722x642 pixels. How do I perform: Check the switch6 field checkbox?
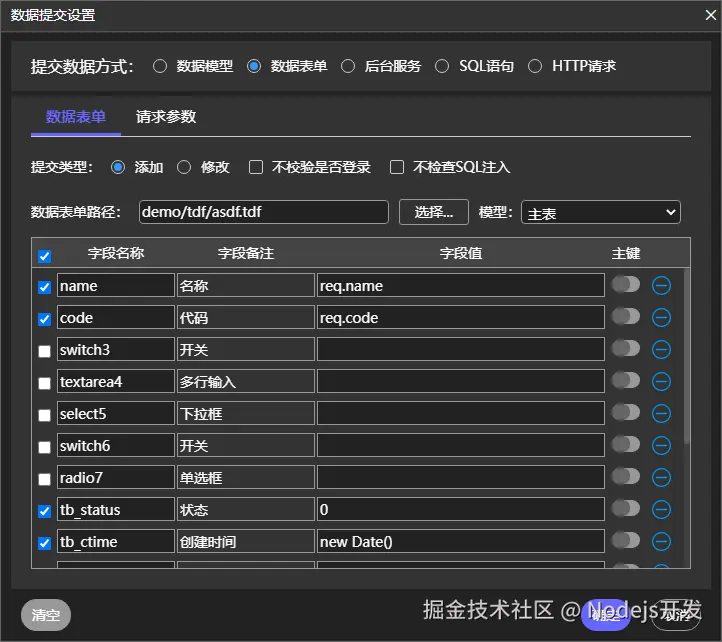[44, 447]
